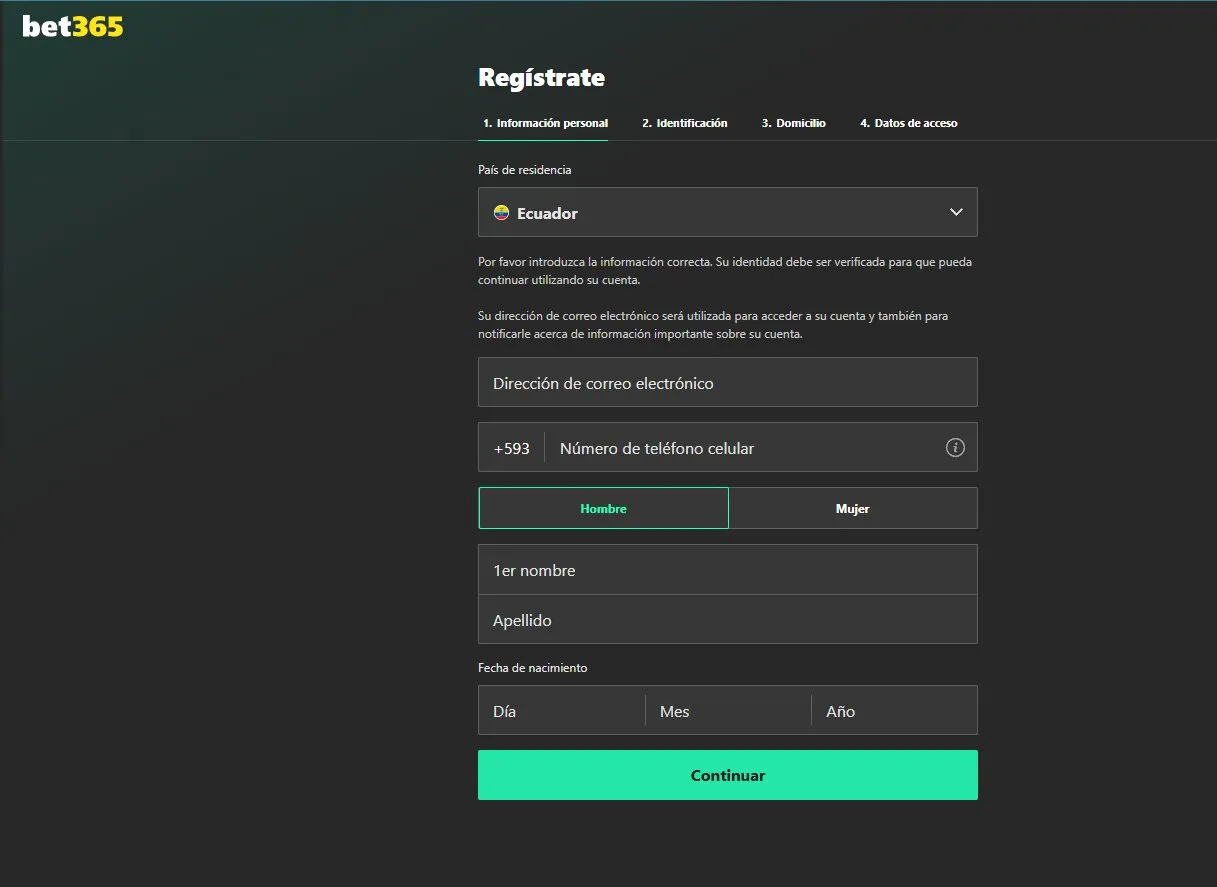
Task: Click the País de residencia label
Action: click(x=525, y=170)
